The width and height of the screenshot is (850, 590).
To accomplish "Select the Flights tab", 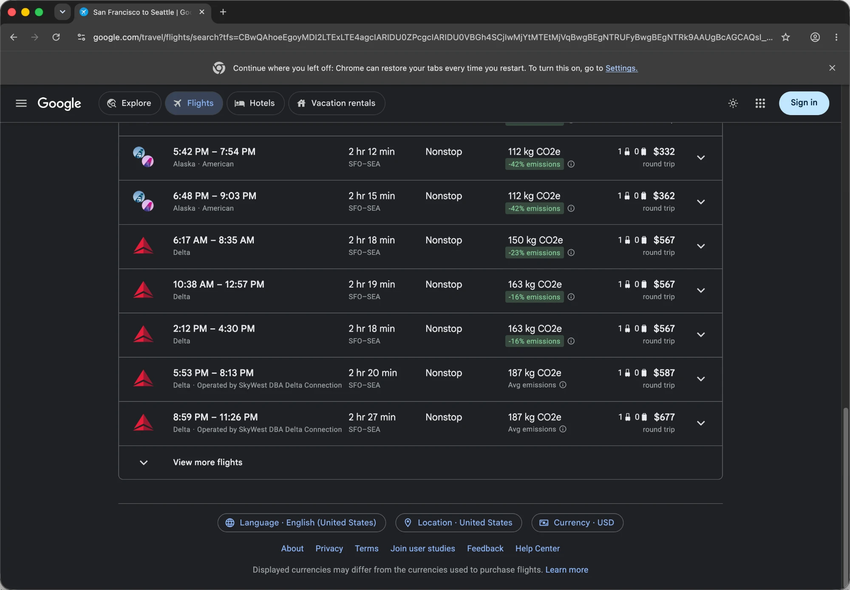I will (x=194, y=103).
